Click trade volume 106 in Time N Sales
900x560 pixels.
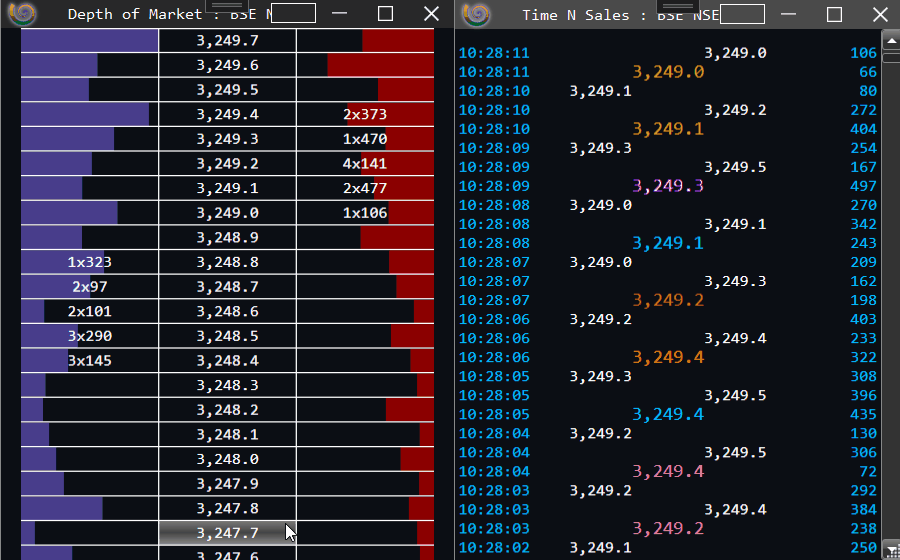pyautogui.click(x=863, y=53)
